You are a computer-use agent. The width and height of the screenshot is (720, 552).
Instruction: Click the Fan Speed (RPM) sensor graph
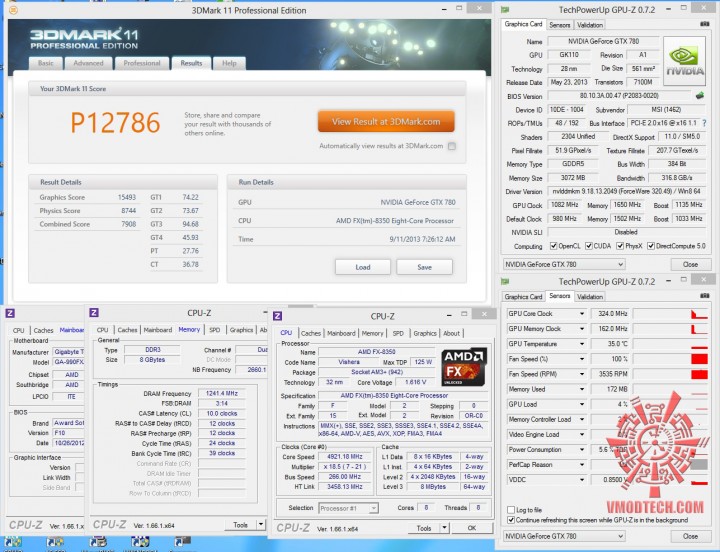tap(670, 374)
